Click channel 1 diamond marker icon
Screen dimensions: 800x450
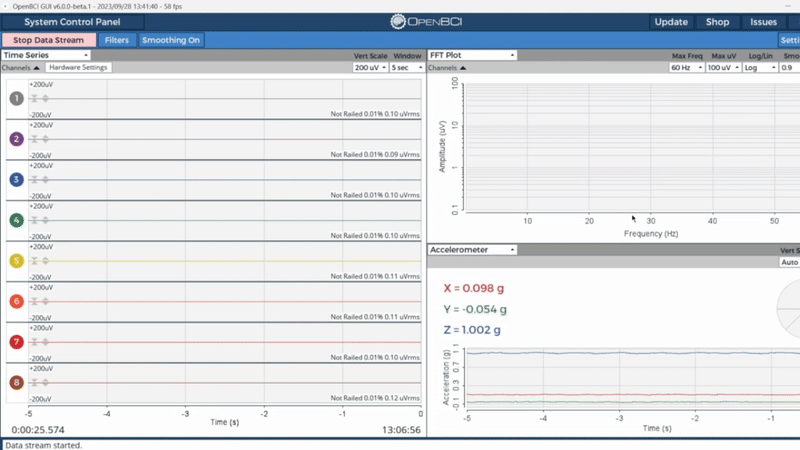[x=45, y=98]
